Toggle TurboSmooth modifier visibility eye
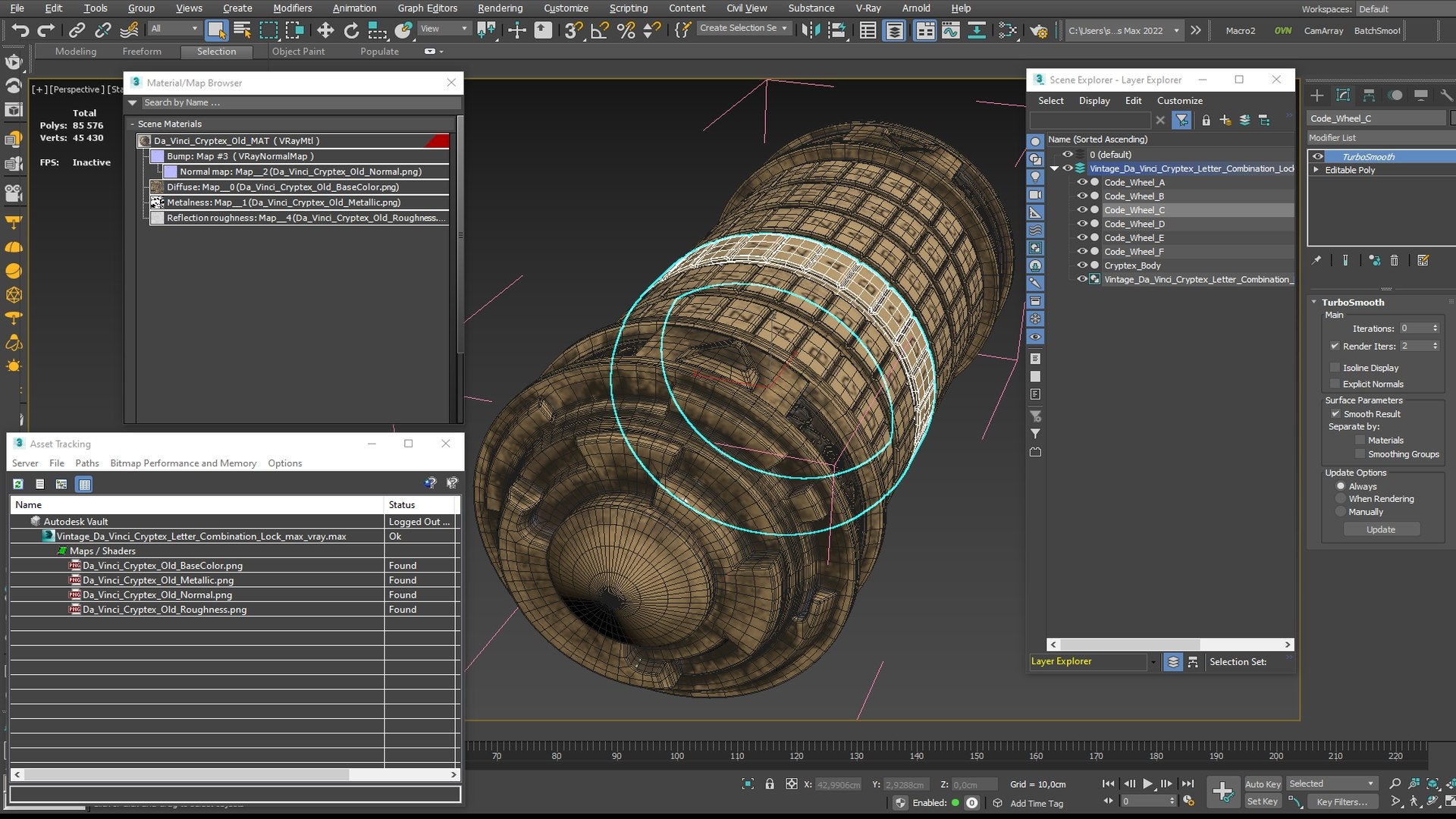1456x819 pixels. [x=1318, y=157]
